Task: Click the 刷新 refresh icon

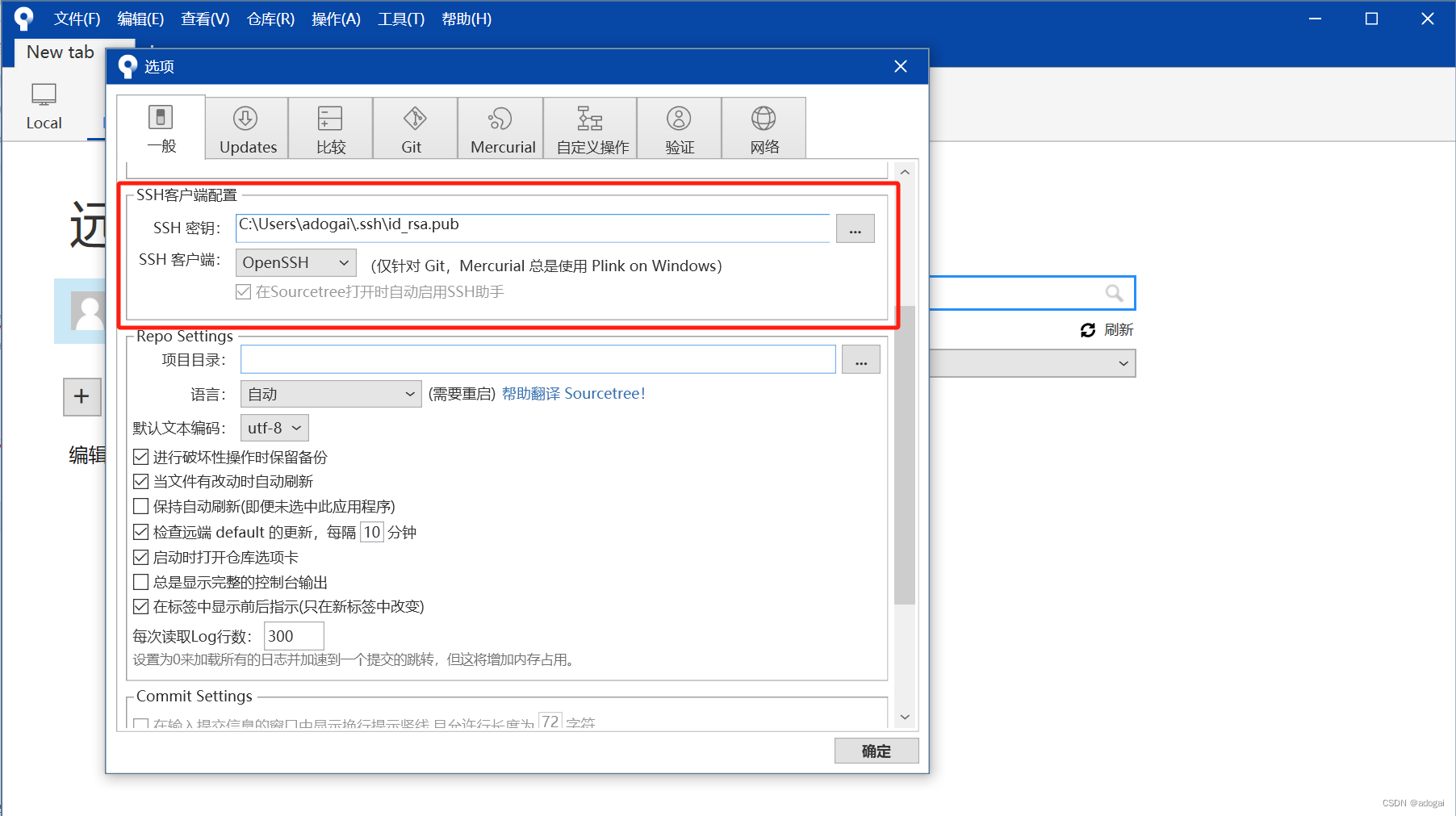Action: (1088, 330)
